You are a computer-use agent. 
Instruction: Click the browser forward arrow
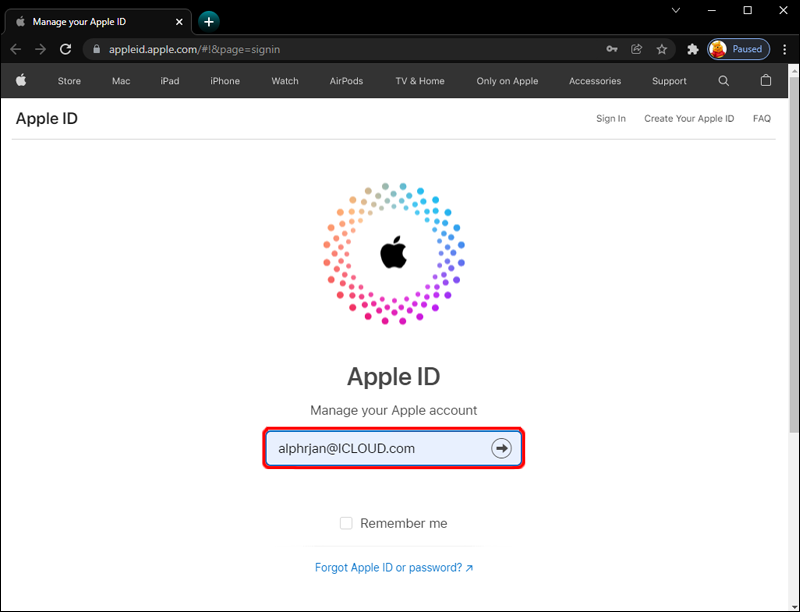(x=40, y=49)
